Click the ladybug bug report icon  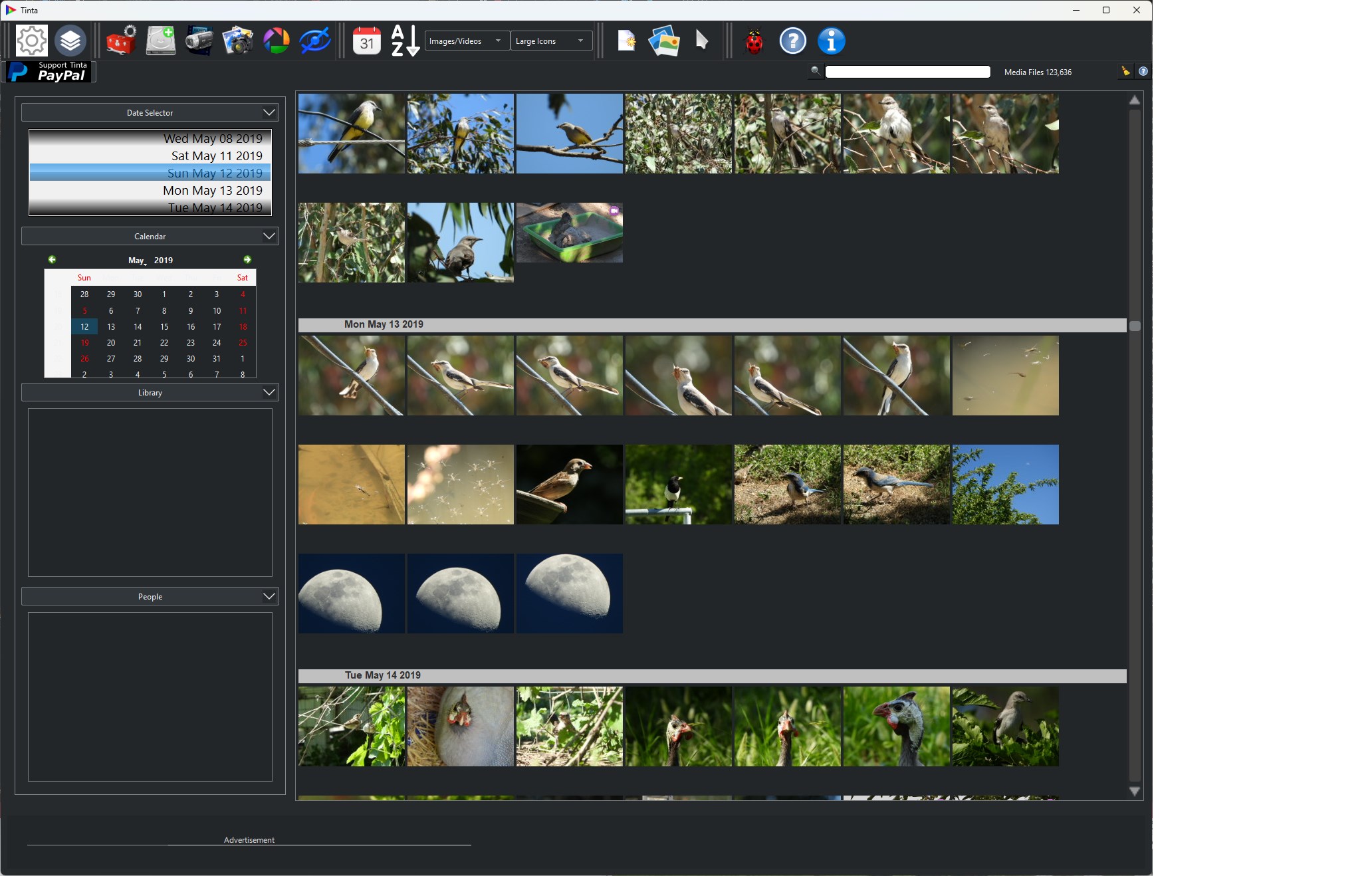(x=754, y=41)
